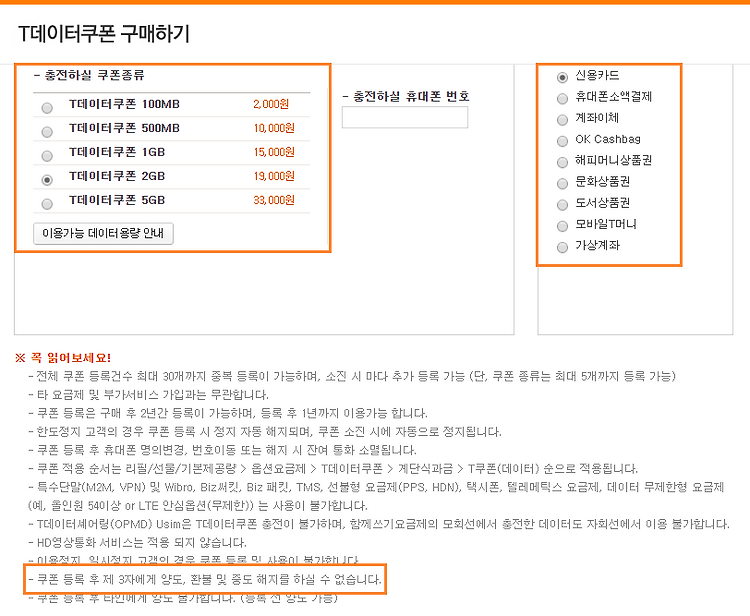This screenshot has width=750, height=616.
Task: Select 신용카드 payment method
Action: tap(562, 77)
